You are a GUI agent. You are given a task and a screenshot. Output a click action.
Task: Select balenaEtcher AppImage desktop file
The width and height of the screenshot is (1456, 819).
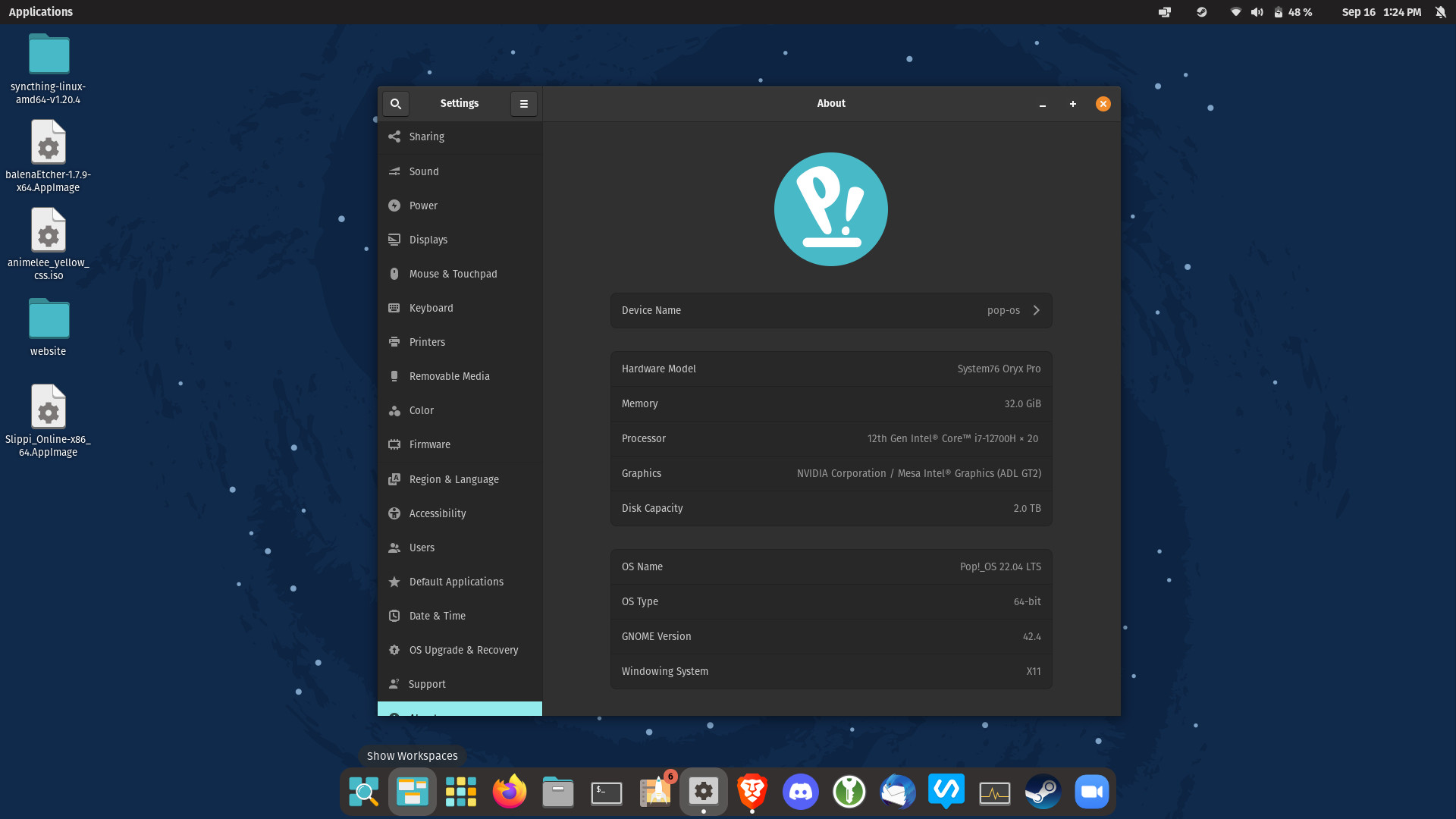pos(49,156)
